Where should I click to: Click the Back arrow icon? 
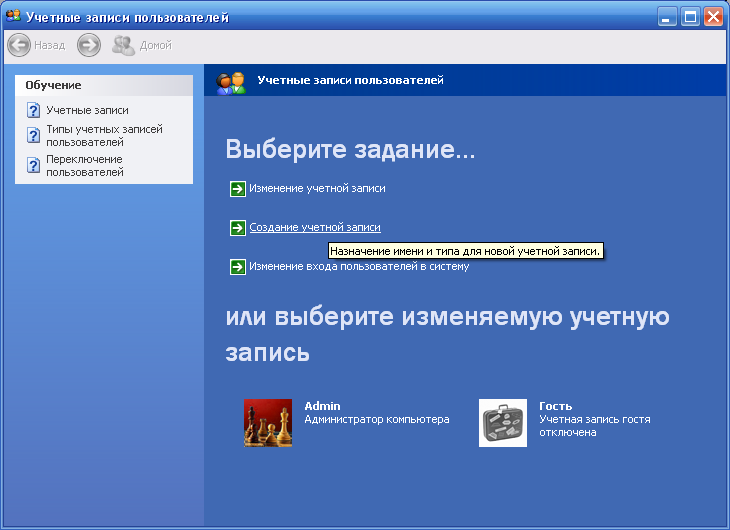19,45
